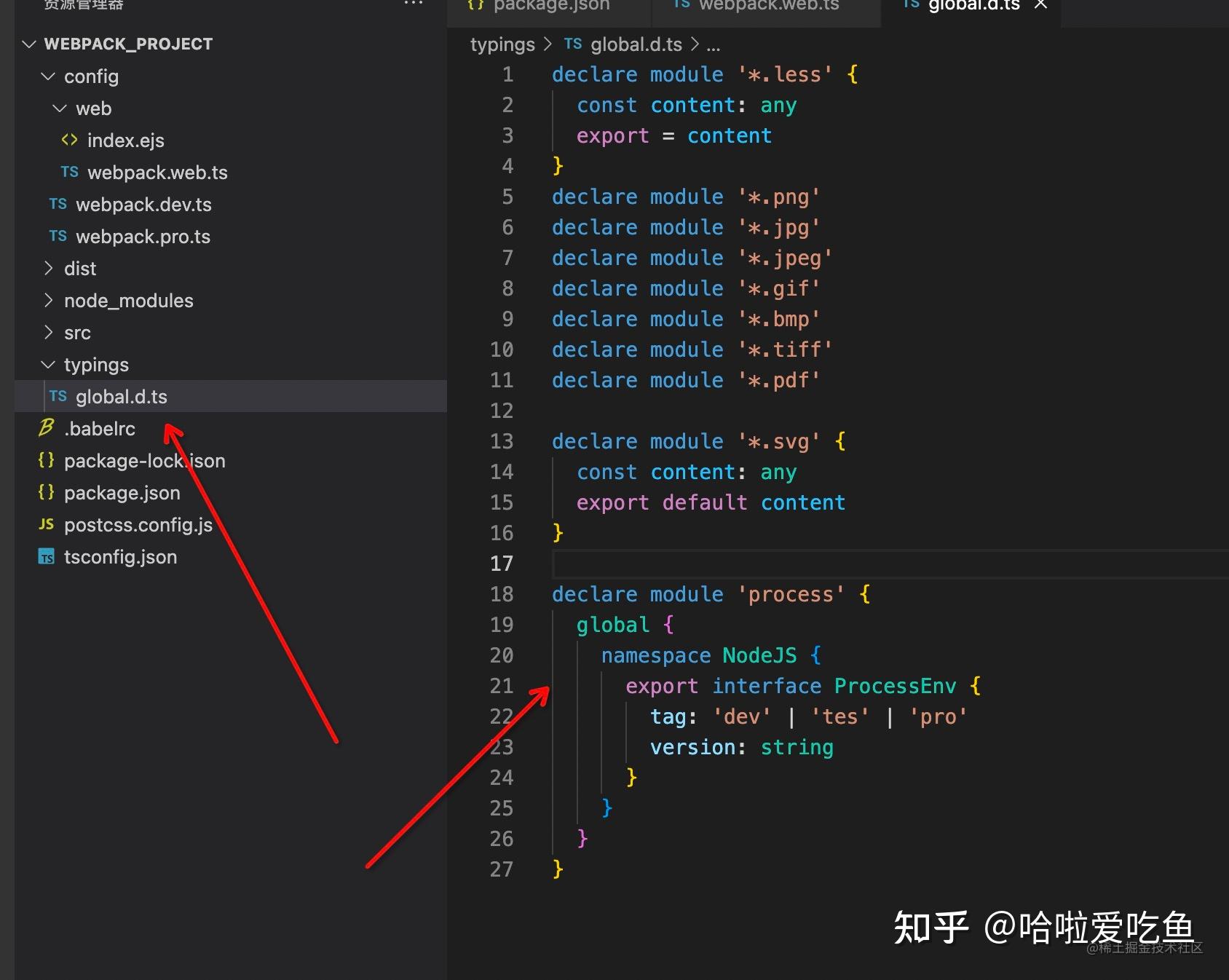Open the More Actions ellipsis in Explorer header
Viewport: 1229px width, 980px height.
coord(414,5)
